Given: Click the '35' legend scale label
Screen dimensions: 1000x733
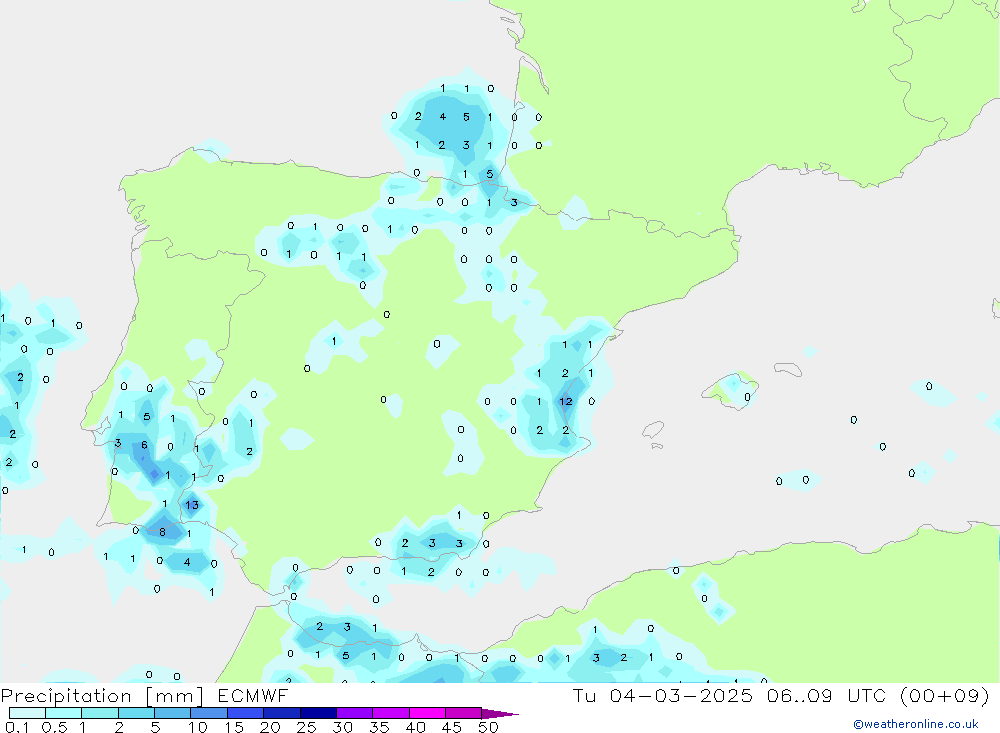Looking at the screenshot, I should tap(379, 727).
